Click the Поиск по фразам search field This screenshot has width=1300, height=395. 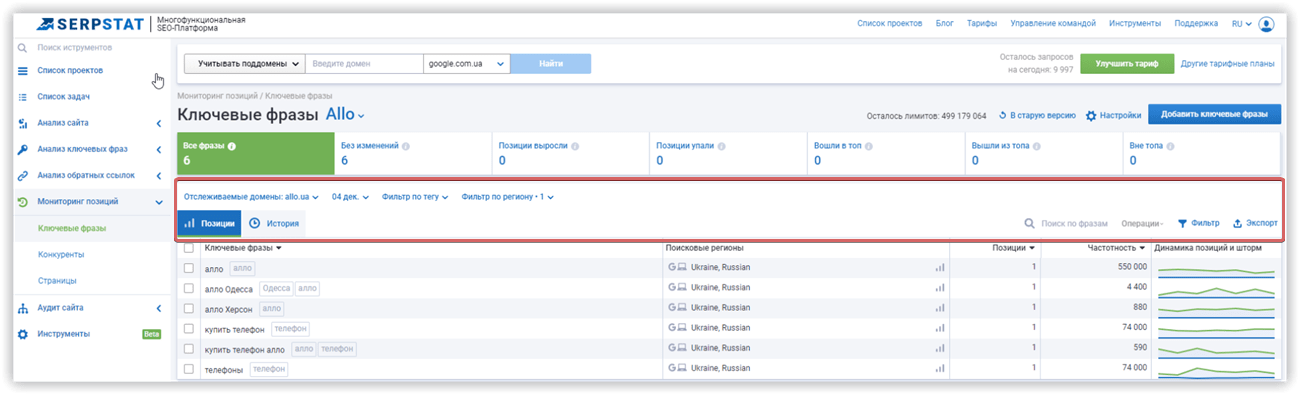[x=1066, y=224]
